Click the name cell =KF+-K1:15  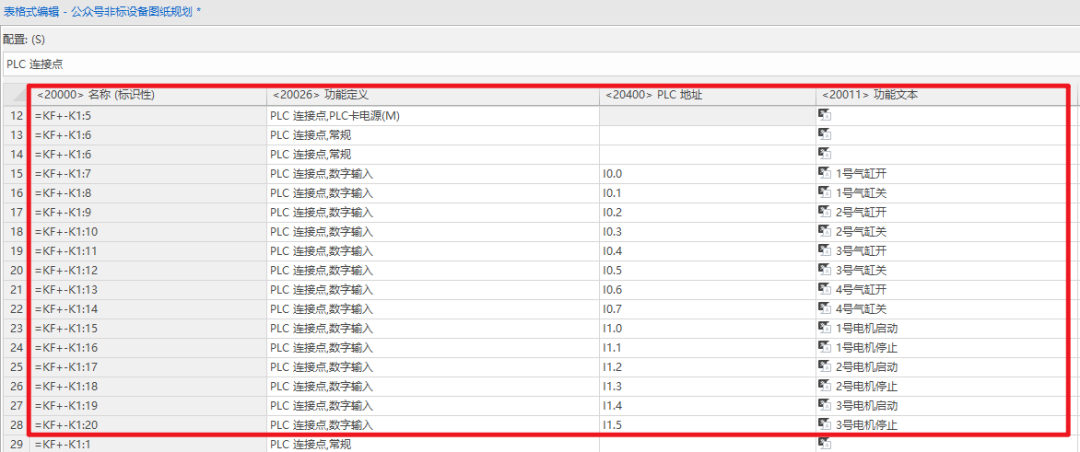[x=148, y=328]
